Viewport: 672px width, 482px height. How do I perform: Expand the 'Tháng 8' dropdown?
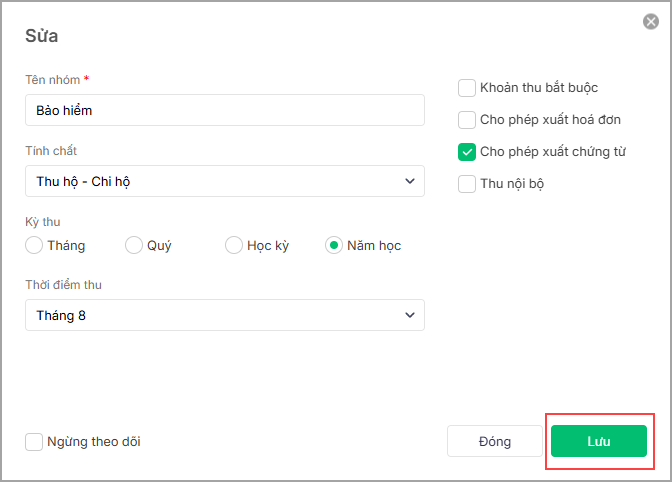point(224,315)
